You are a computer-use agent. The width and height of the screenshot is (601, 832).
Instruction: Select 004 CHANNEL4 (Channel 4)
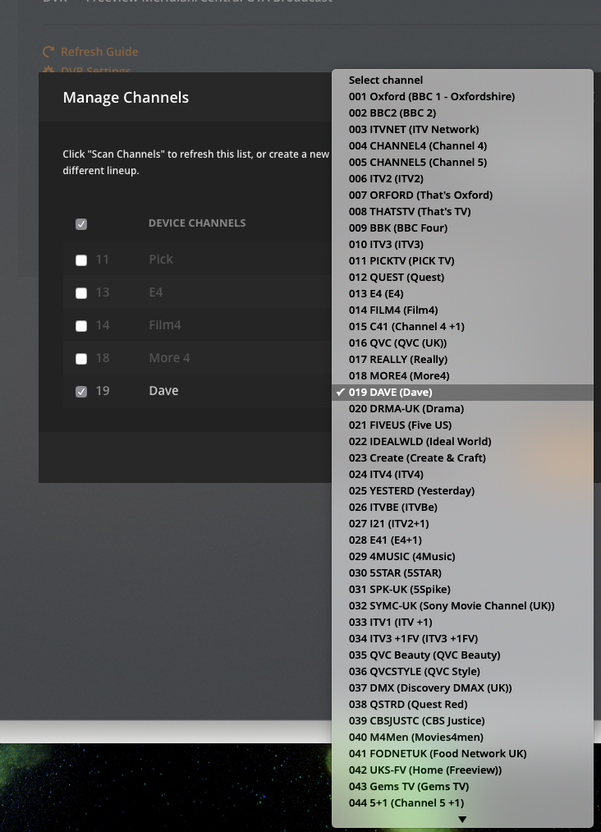pyautogui.click(x=463, y=146)
